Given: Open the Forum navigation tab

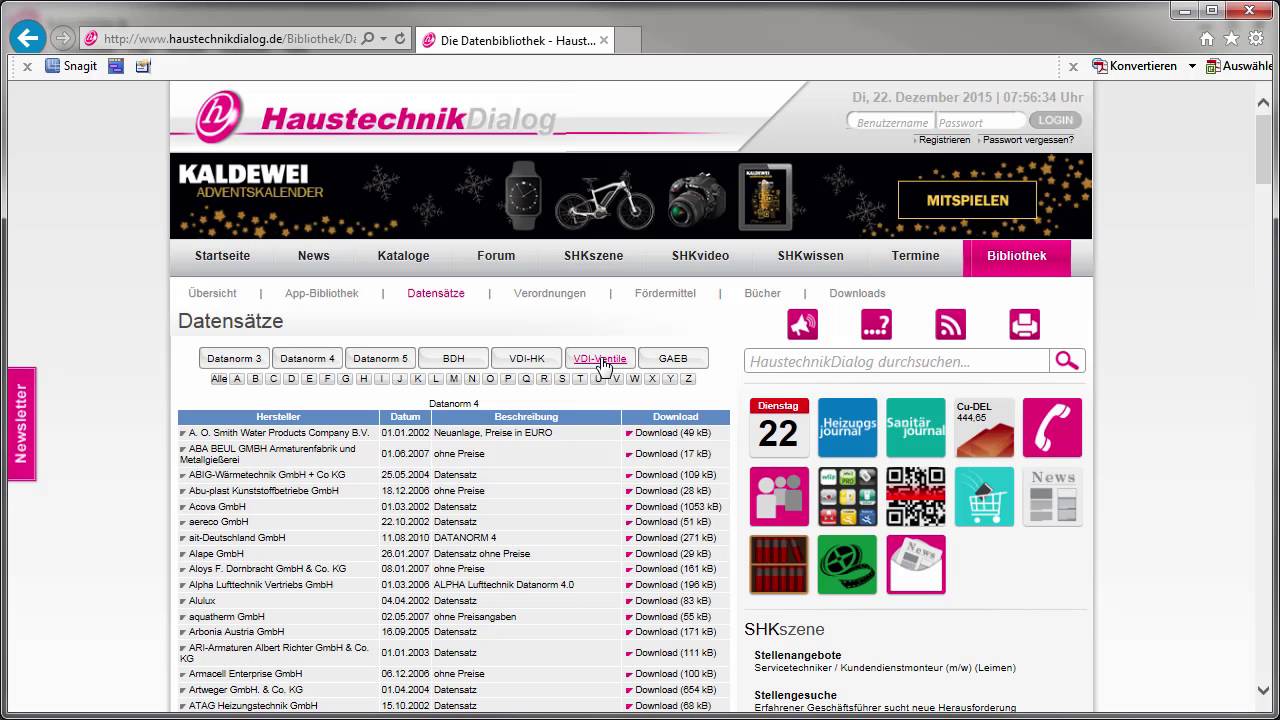Looking at the screenshot, I should [496, 256].
